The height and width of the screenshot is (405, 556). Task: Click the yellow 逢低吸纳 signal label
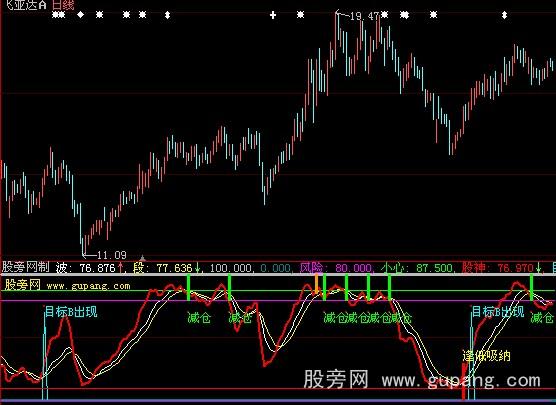coord(486,355)
